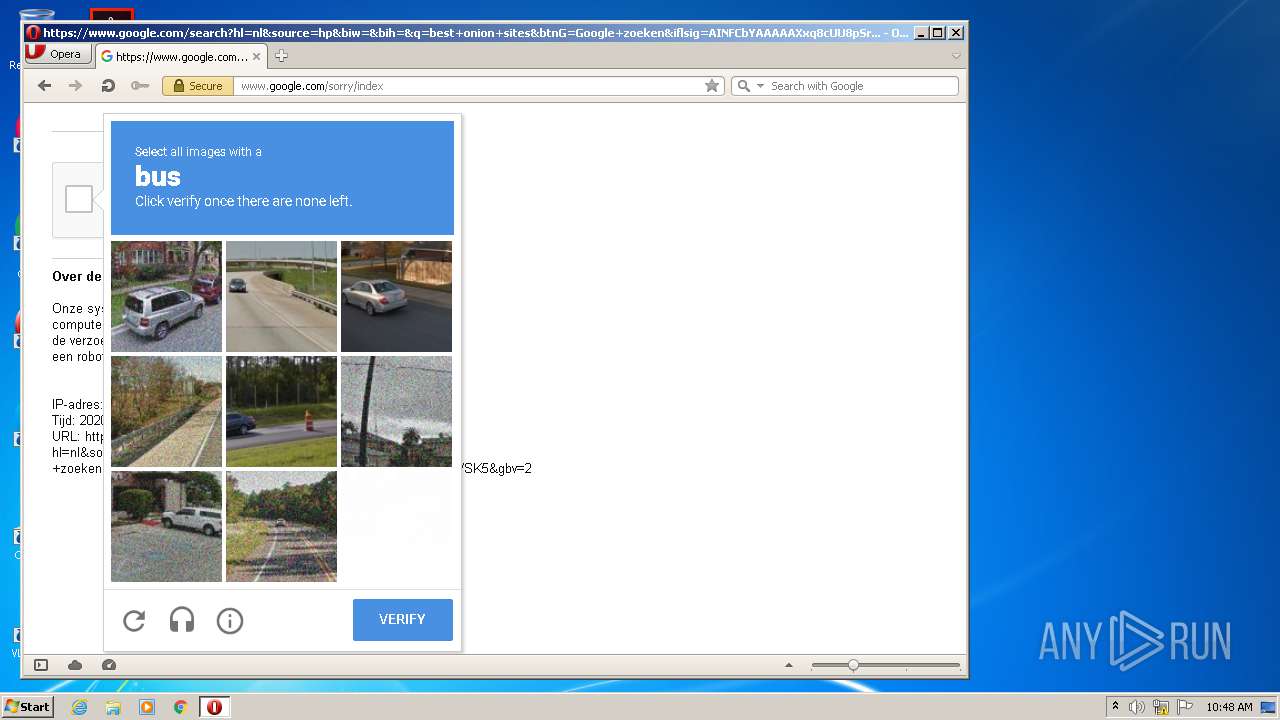Check the "I'm not a robot" checkbox
1280x720 pixels.
79,199
